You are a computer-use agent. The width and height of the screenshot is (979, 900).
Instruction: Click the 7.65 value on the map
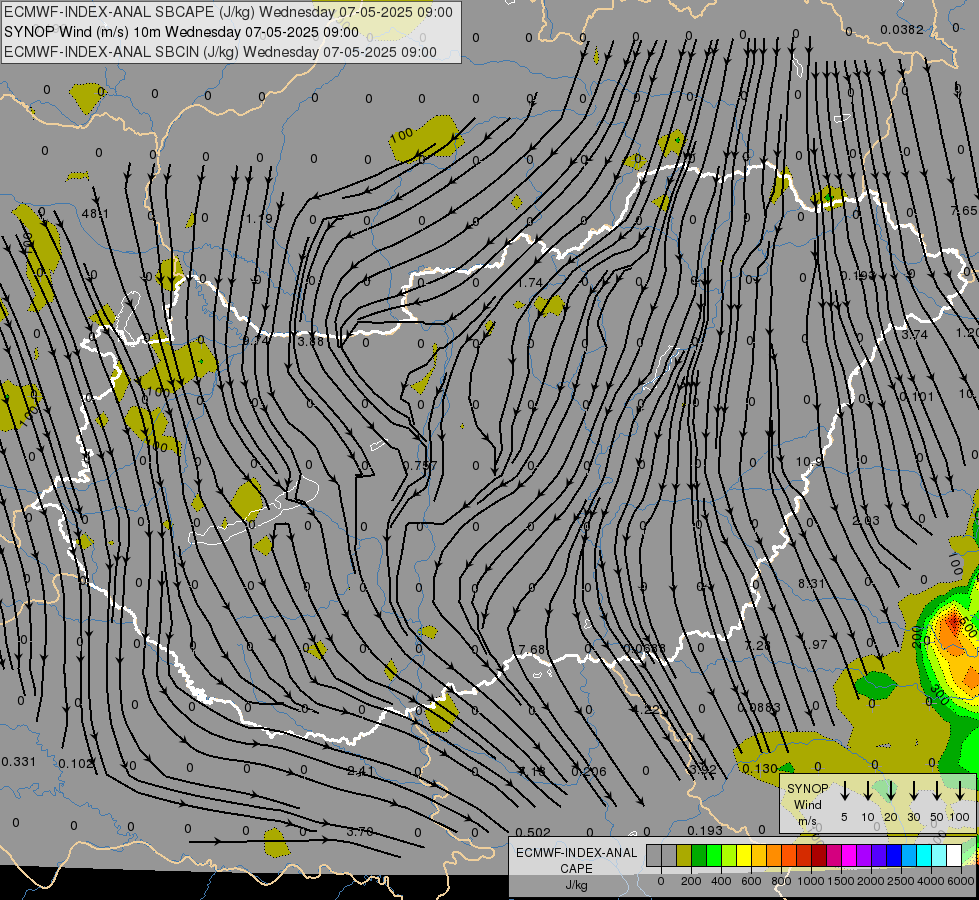click(963, 211)
